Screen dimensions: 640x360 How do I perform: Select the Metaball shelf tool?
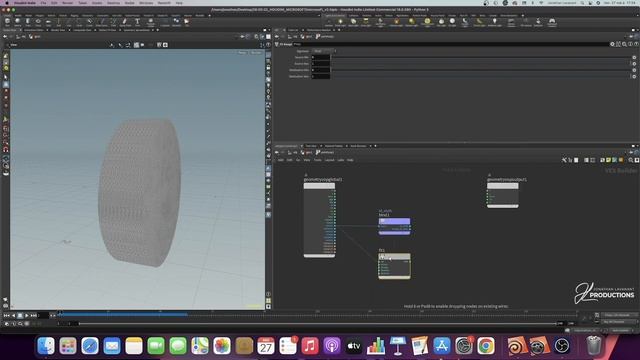click(x=177, y=22)
